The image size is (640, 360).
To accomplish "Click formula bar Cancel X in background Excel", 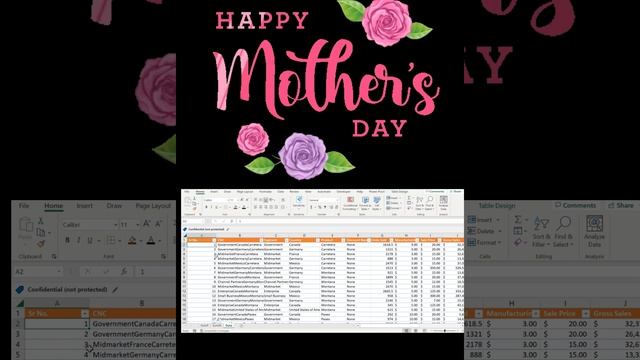I will [x=87, y=271].
